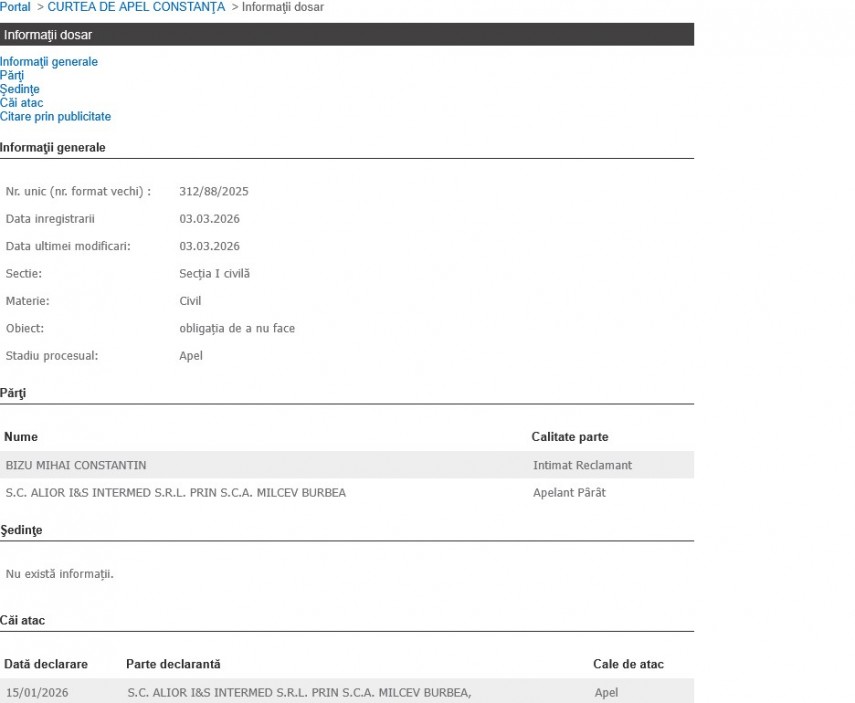Follow the Căi atac navigation link
The height and width of the screenshot is (703, 855).
click(x=21, y=103)
